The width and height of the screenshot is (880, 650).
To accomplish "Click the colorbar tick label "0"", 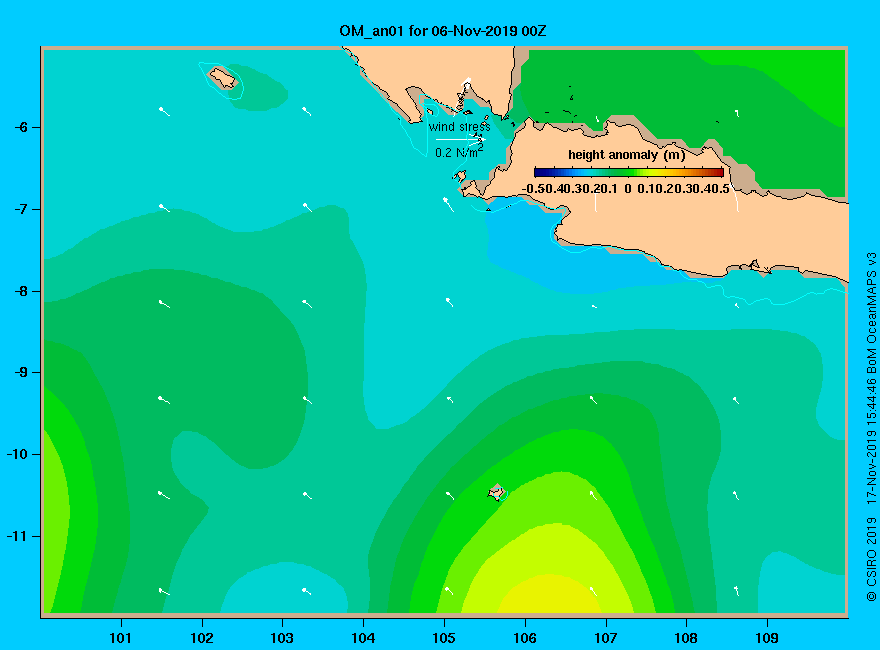I will tap(628, 189).
